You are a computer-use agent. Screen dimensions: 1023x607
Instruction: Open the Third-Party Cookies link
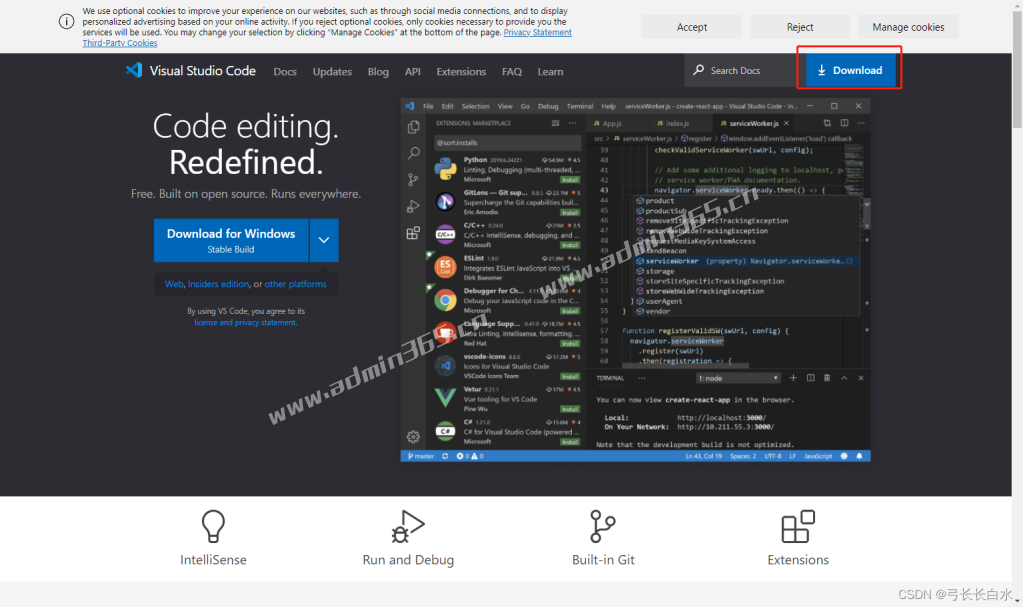point(120,43)
